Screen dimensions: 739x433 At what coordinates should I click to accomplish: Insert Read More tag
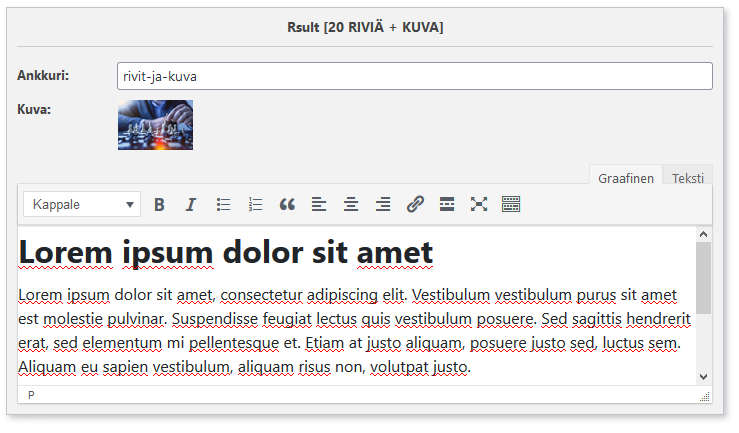[x=447, y=204]
